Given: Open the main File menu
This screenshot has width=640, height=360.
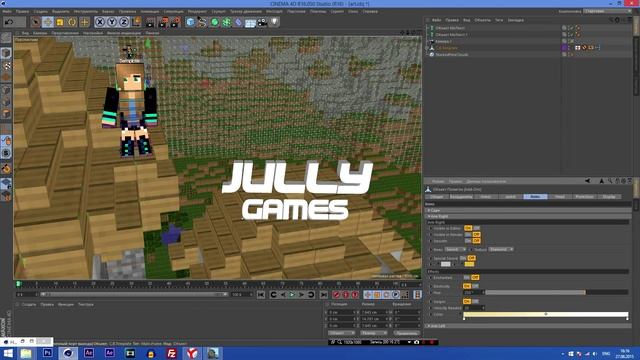Looking at the screenshot, I should 7,11.
